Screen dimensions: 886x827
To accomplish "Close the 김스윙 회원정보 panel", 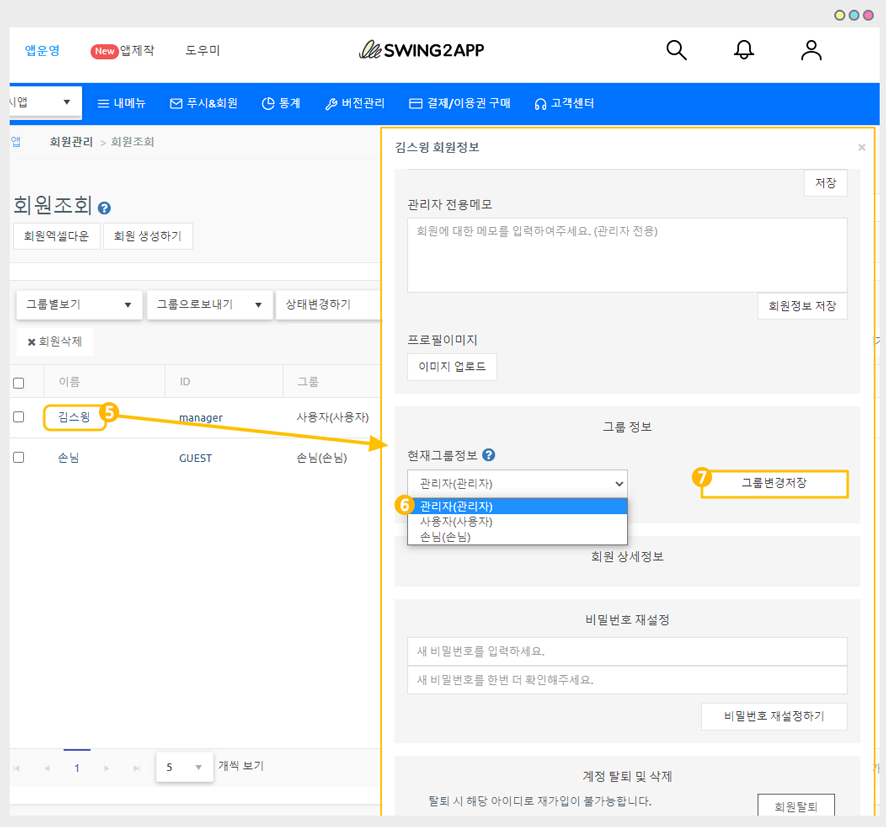I will click(862, 147).
